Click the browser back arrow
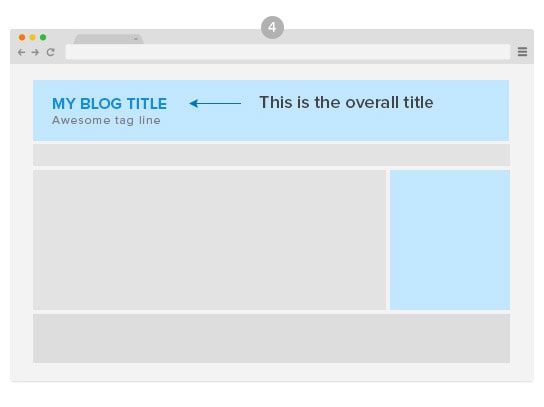544x407 pixels. pyautogui.click(x=22, y=52)
